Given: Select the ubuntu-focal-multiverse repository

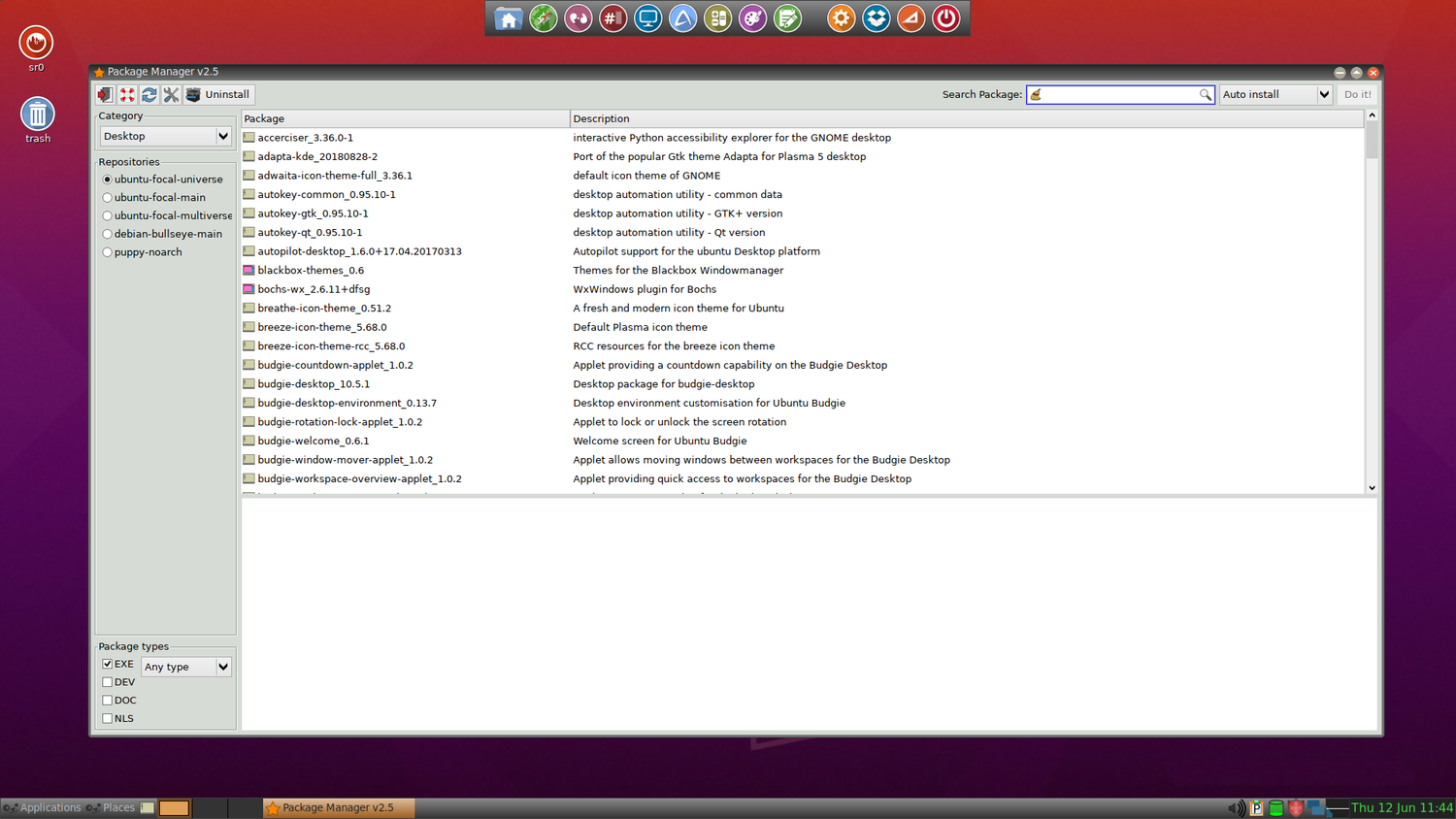Looking at the screenshot, I should pos(167,215).
